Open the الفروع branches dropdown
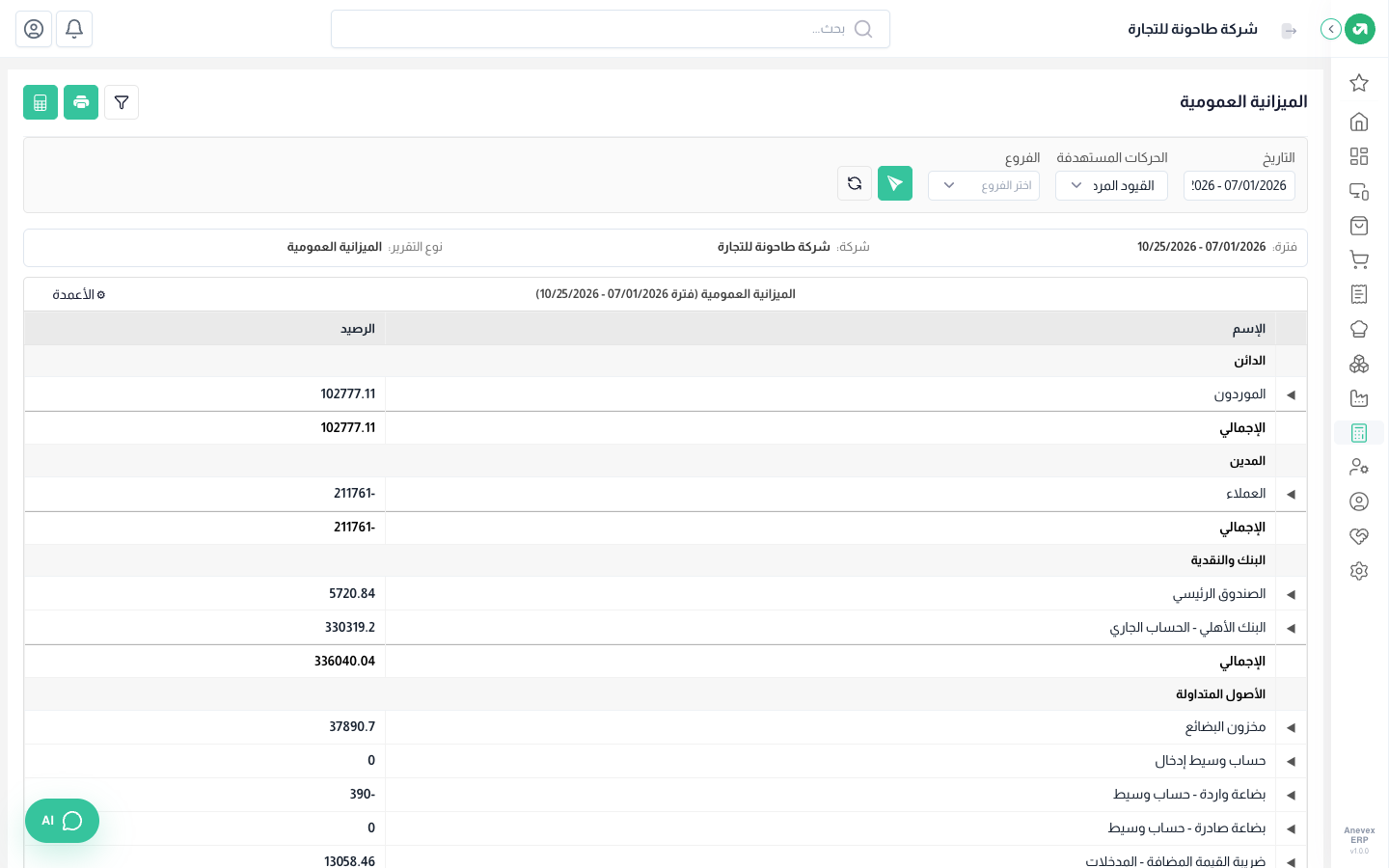 (984, 185)
